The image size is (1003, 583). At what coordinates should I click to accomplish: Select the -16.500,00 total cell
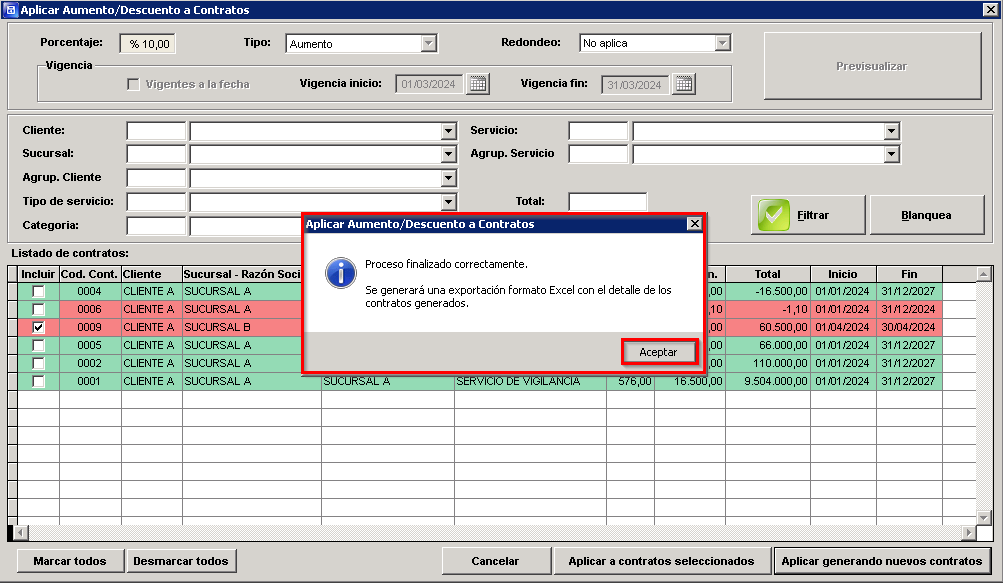coord(768,291)
